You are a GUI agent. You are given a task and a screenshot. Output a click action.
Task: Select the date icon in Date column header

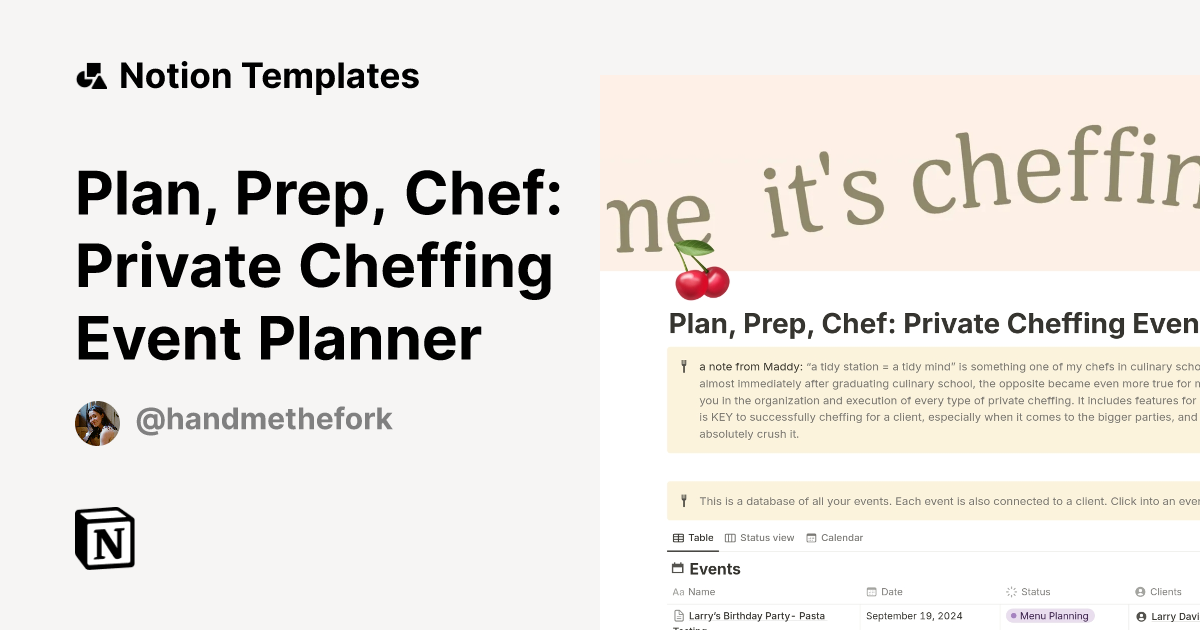(874, 591)
